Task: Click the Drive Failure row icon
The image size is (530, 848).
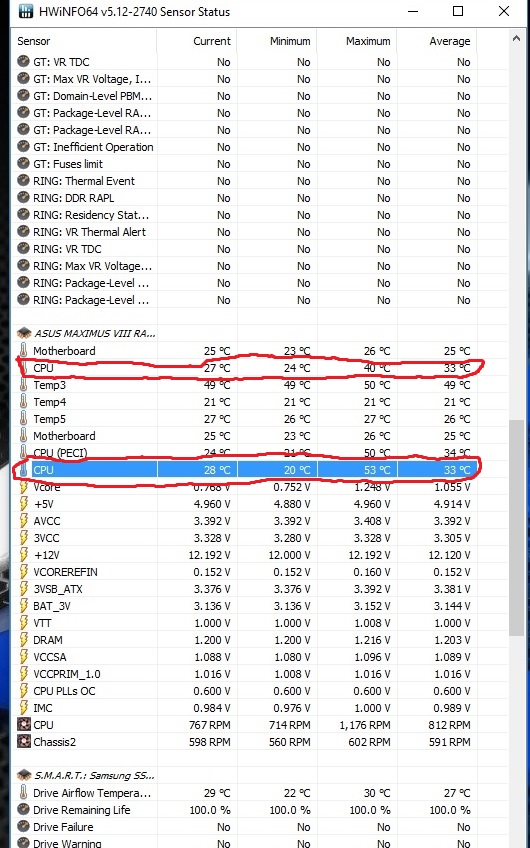Action: tap(23, 827)
